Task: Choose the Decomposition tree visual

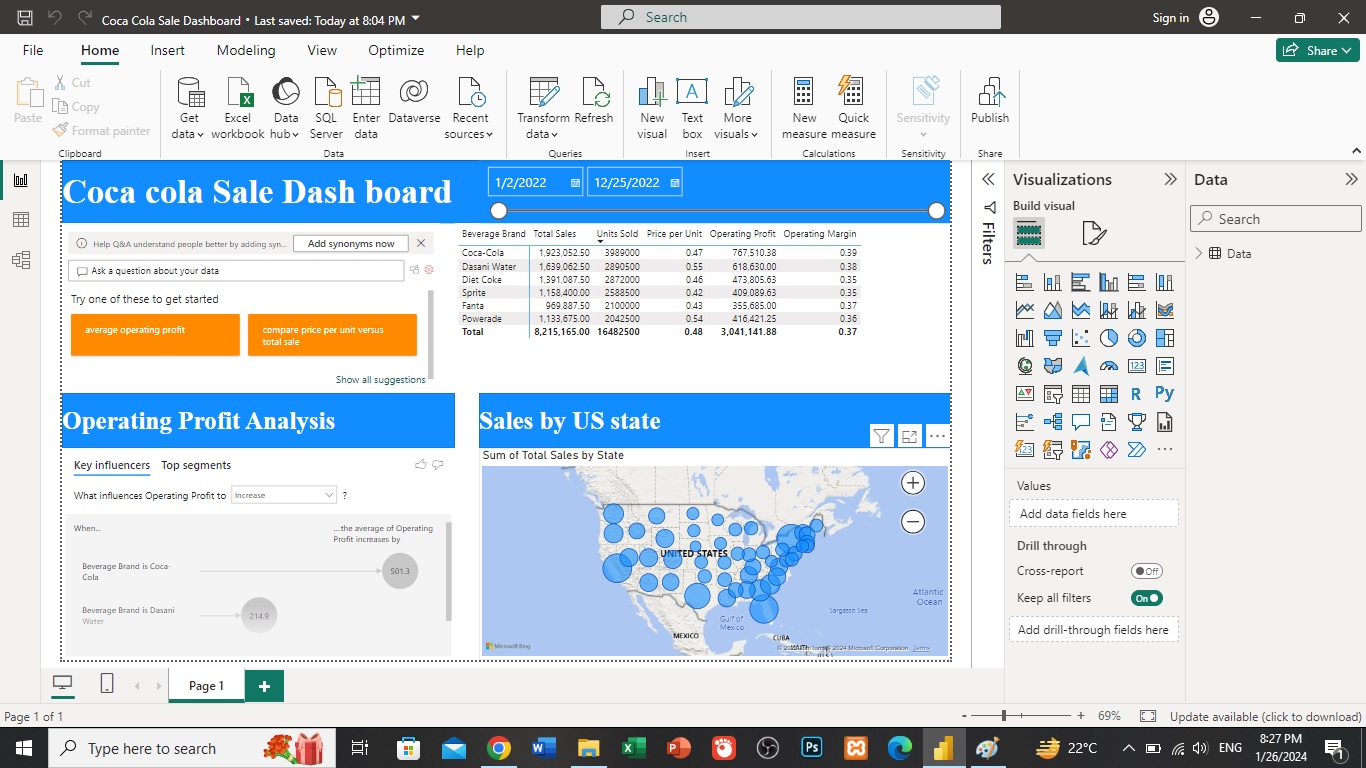Action: coord(1053,422)
